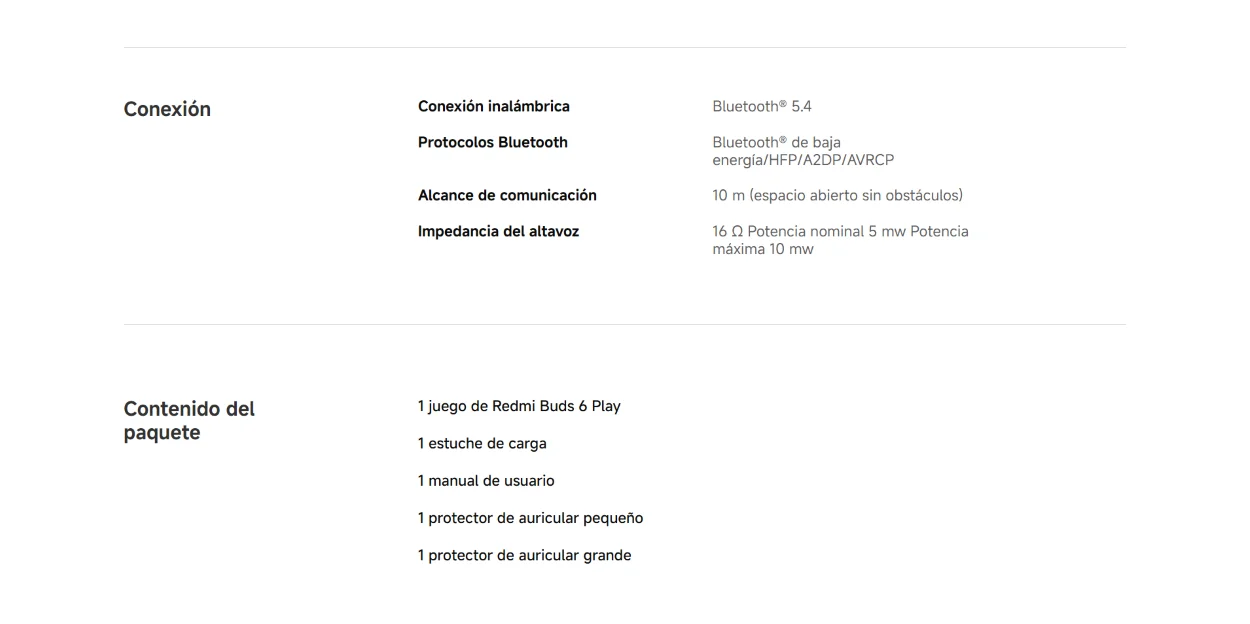Click the Bluetooth® 5.4 value
This screenshot has height=624, width=1250.
(x=762, y=106)
